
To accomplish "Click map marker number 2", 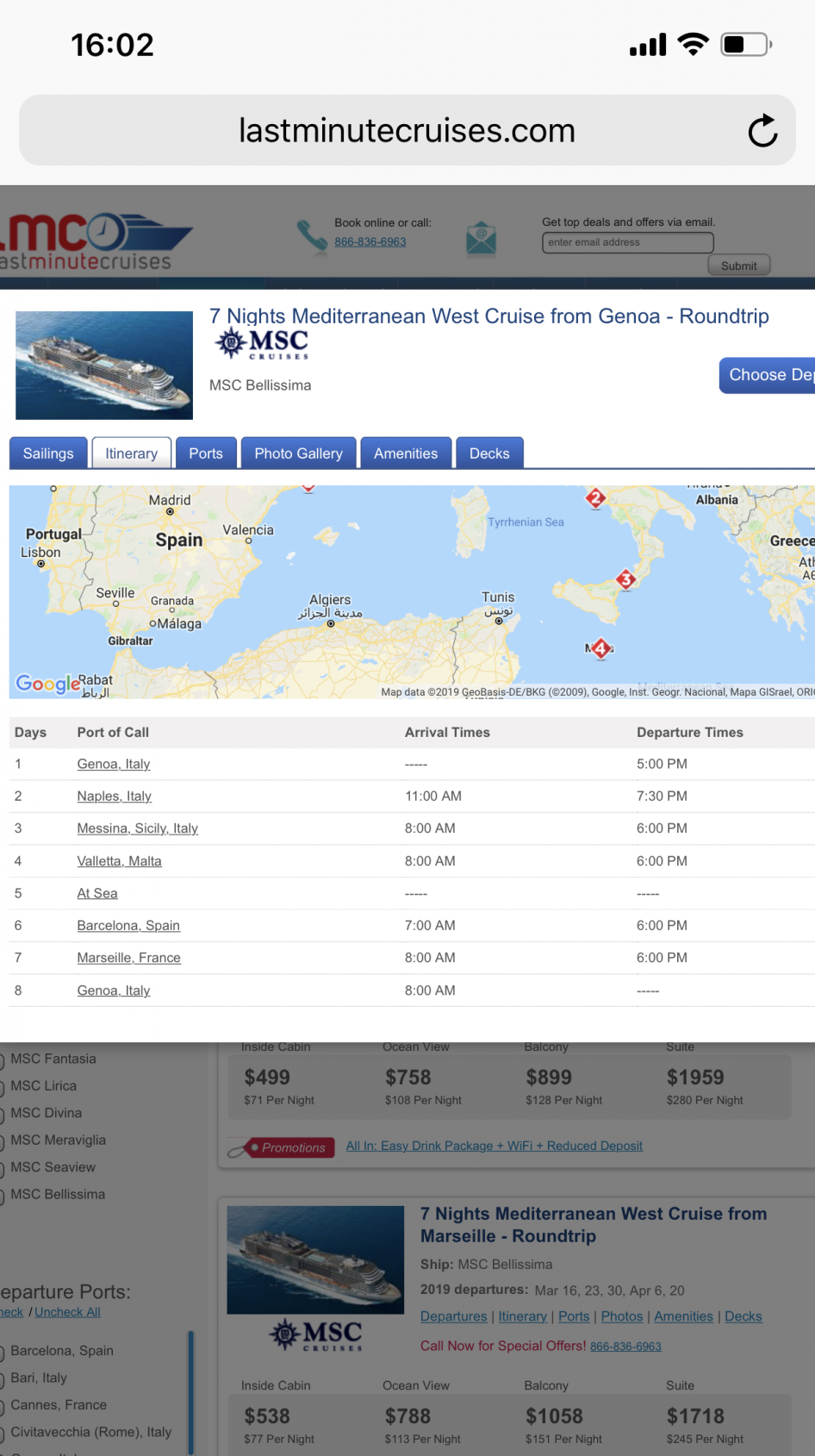I will click(x=595, y=497).
